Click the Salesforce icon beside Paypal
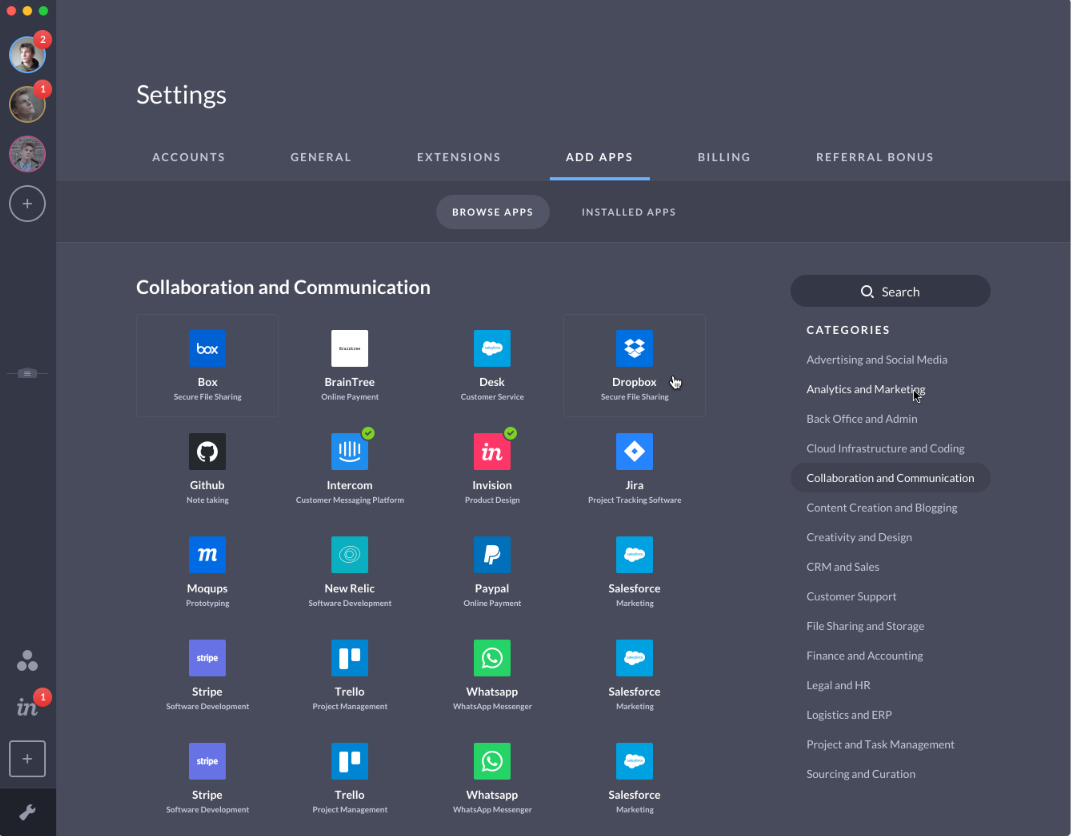This screenshot has width=1073, height=836. (634, 555)
